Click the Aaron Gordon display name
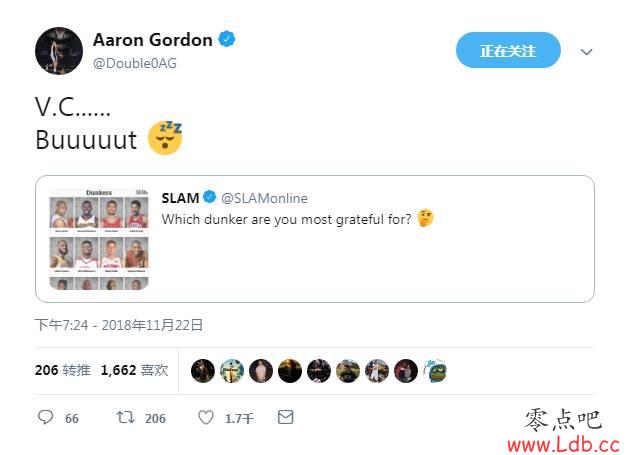The image size is (629, 455). 153,40
